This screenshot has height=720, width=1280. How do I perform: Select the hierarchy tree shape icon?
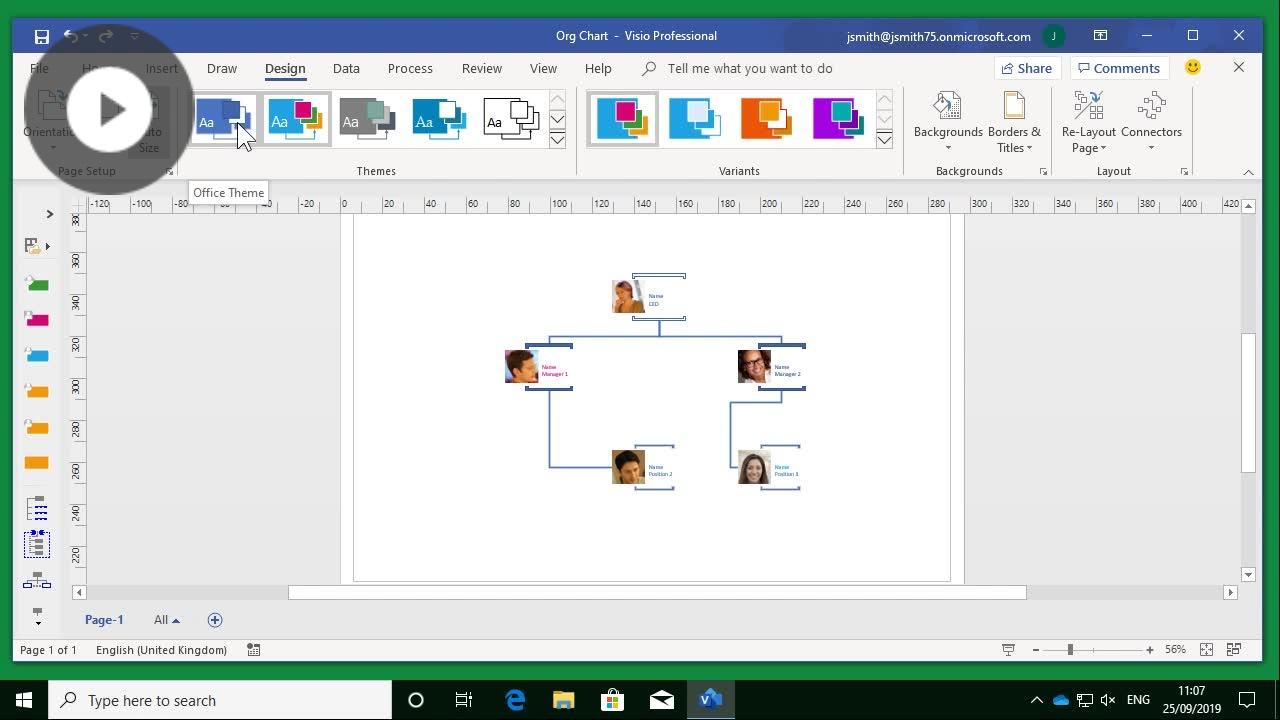coord(37,581)
